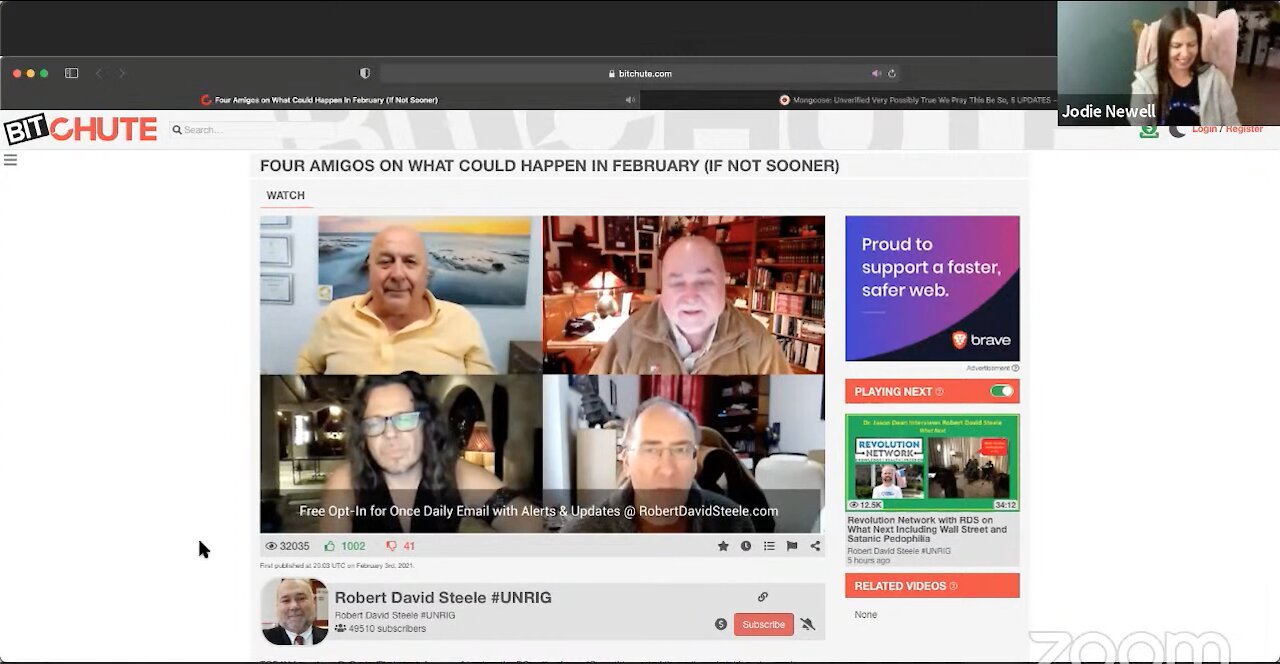The height and width of the screenshot is (664, 1280).
Task: Mute audio on Four Amigos tab
Action: tap(630, 100)
